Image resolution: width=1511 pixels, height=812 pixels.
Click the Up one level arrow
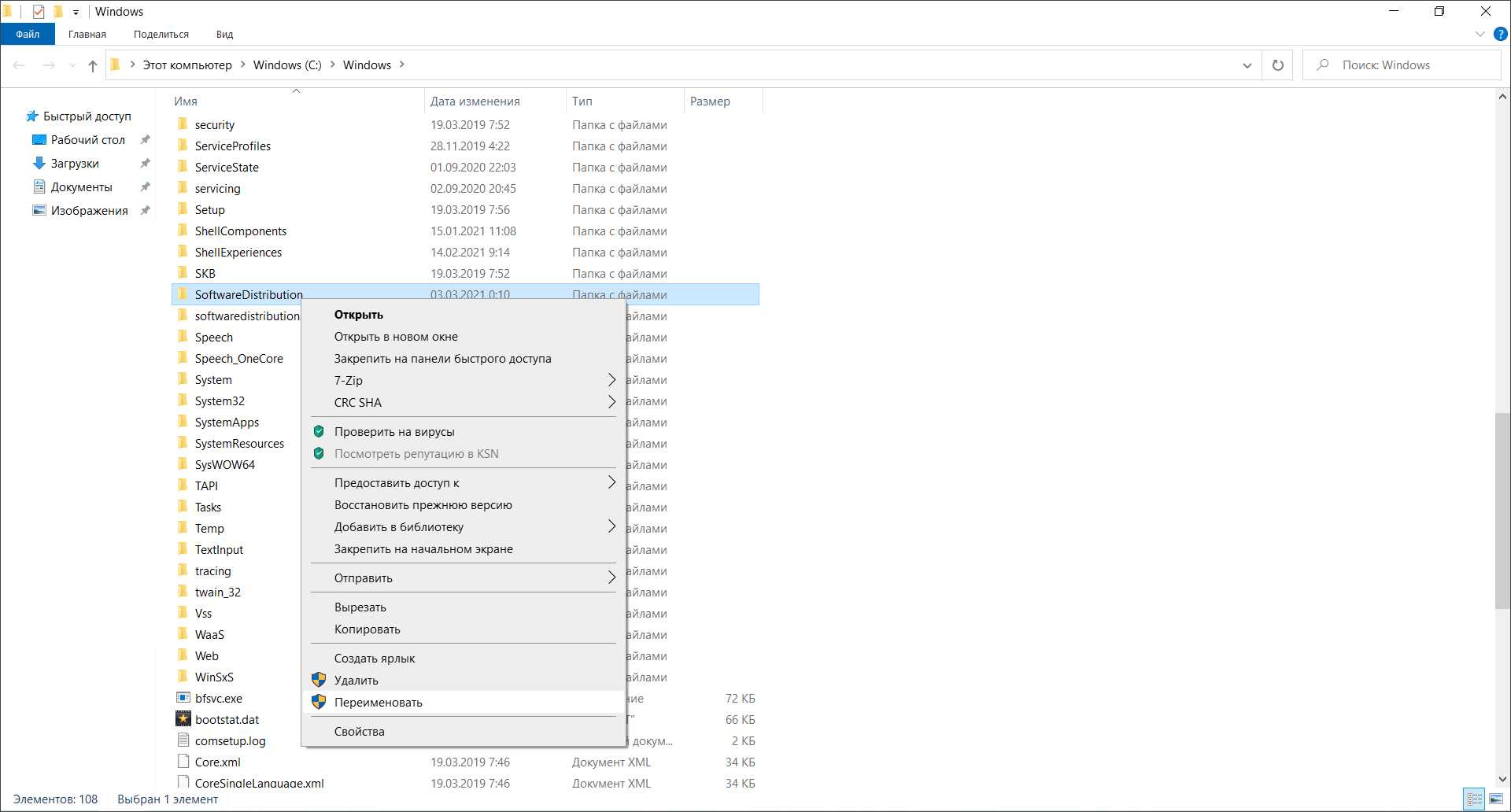coord(93,65)
